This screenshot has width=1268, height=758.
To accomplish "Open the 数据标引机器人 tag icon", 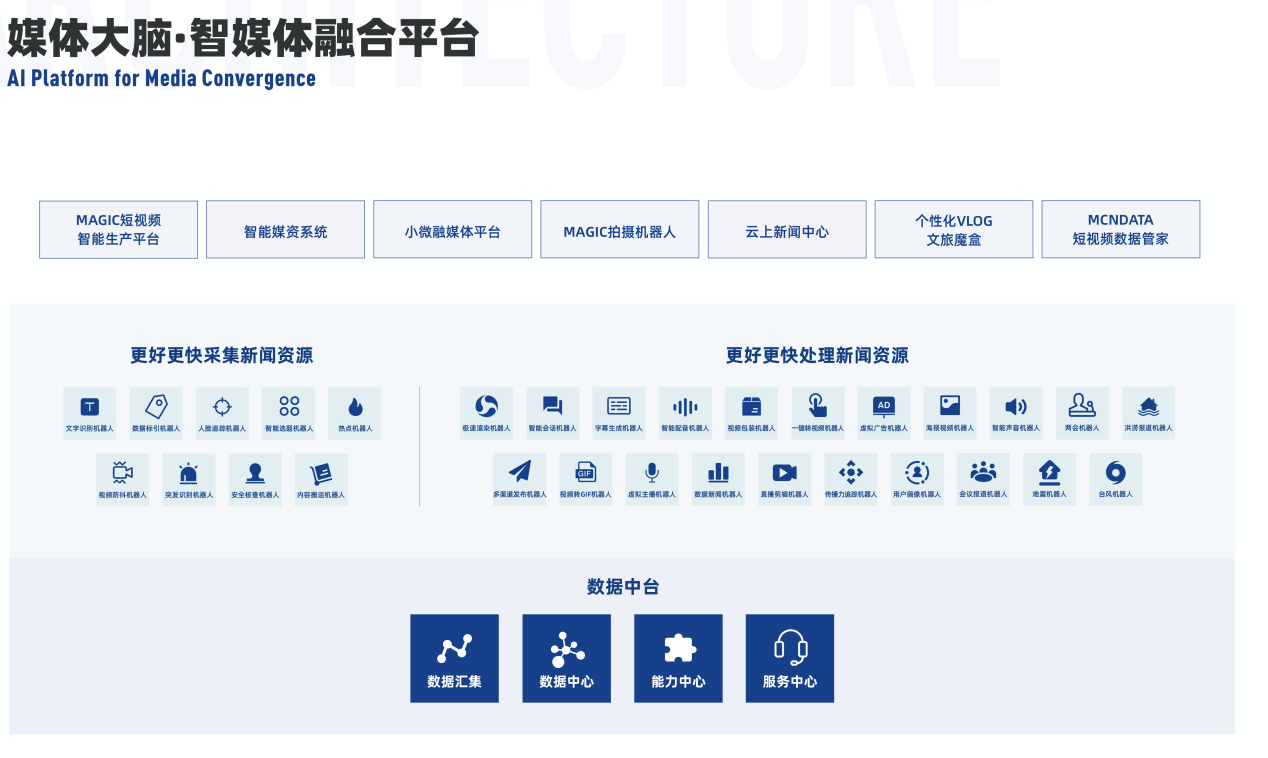I will [x=156, y=406].
